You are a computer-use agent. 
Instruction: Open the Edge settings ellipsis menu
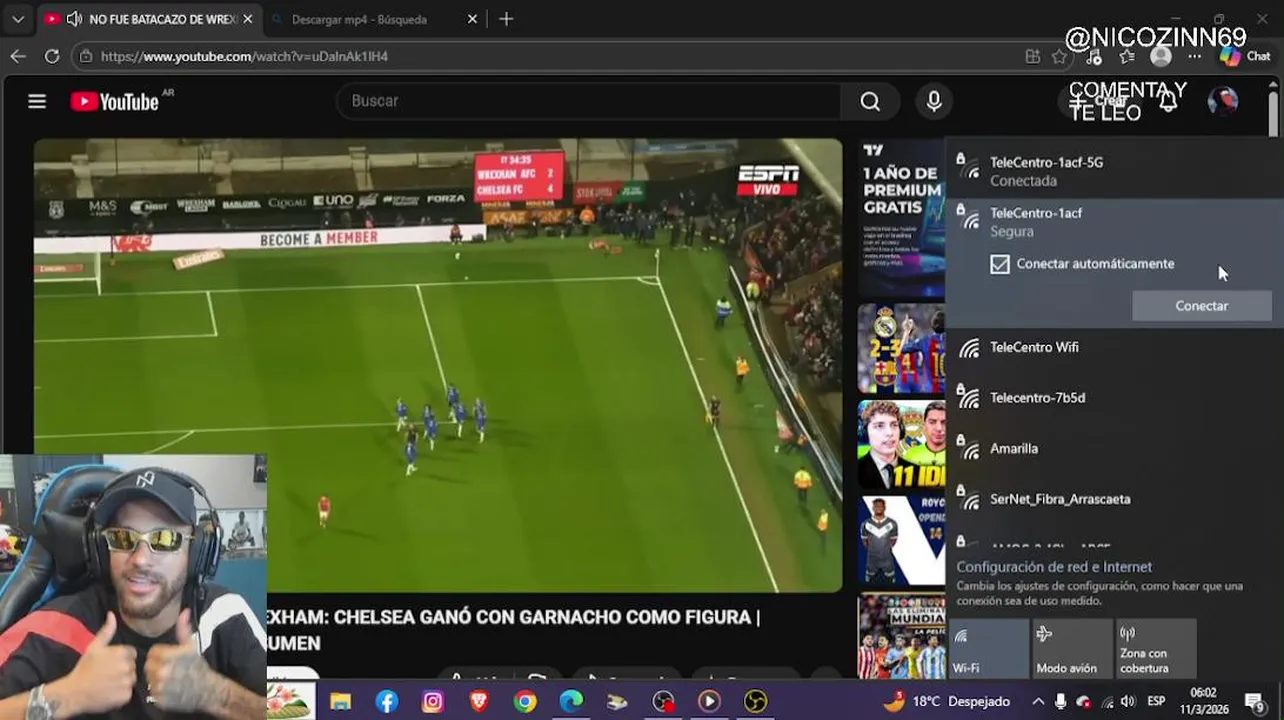[x=1194, y=56]
